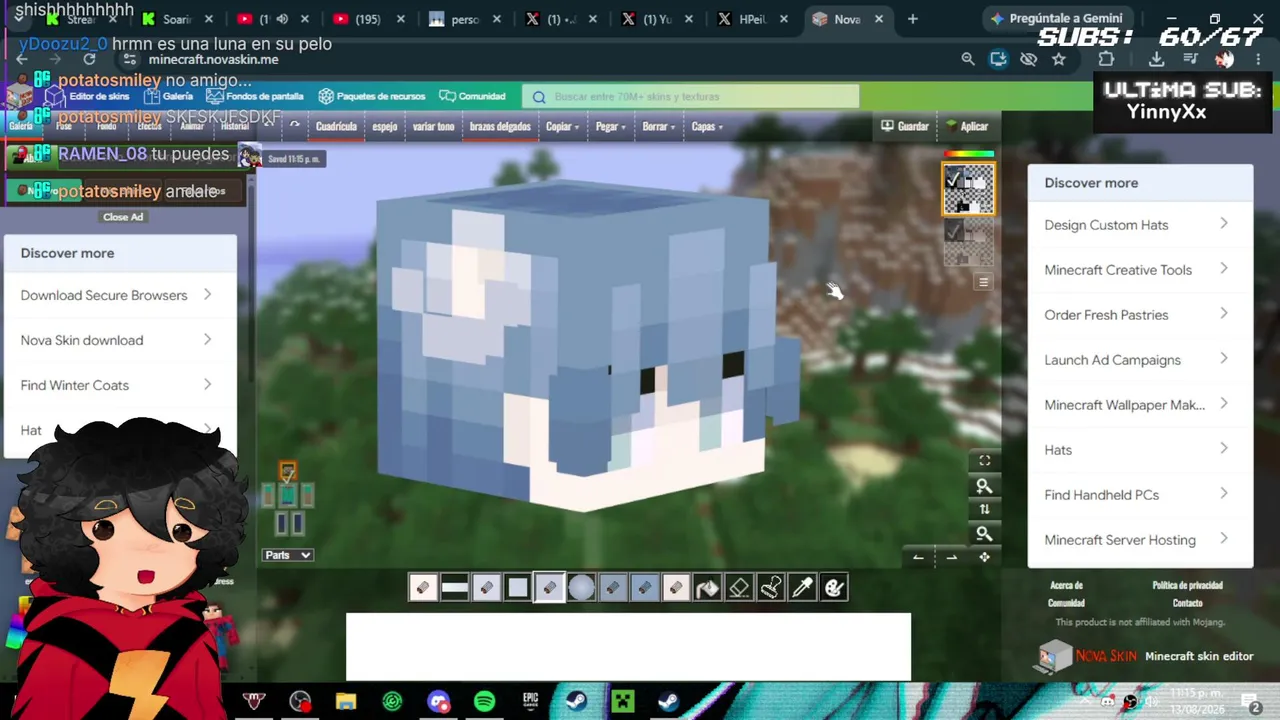Choose the white gradient line swatch tool
Viewport: 1280px width, 720px height.
454,588
